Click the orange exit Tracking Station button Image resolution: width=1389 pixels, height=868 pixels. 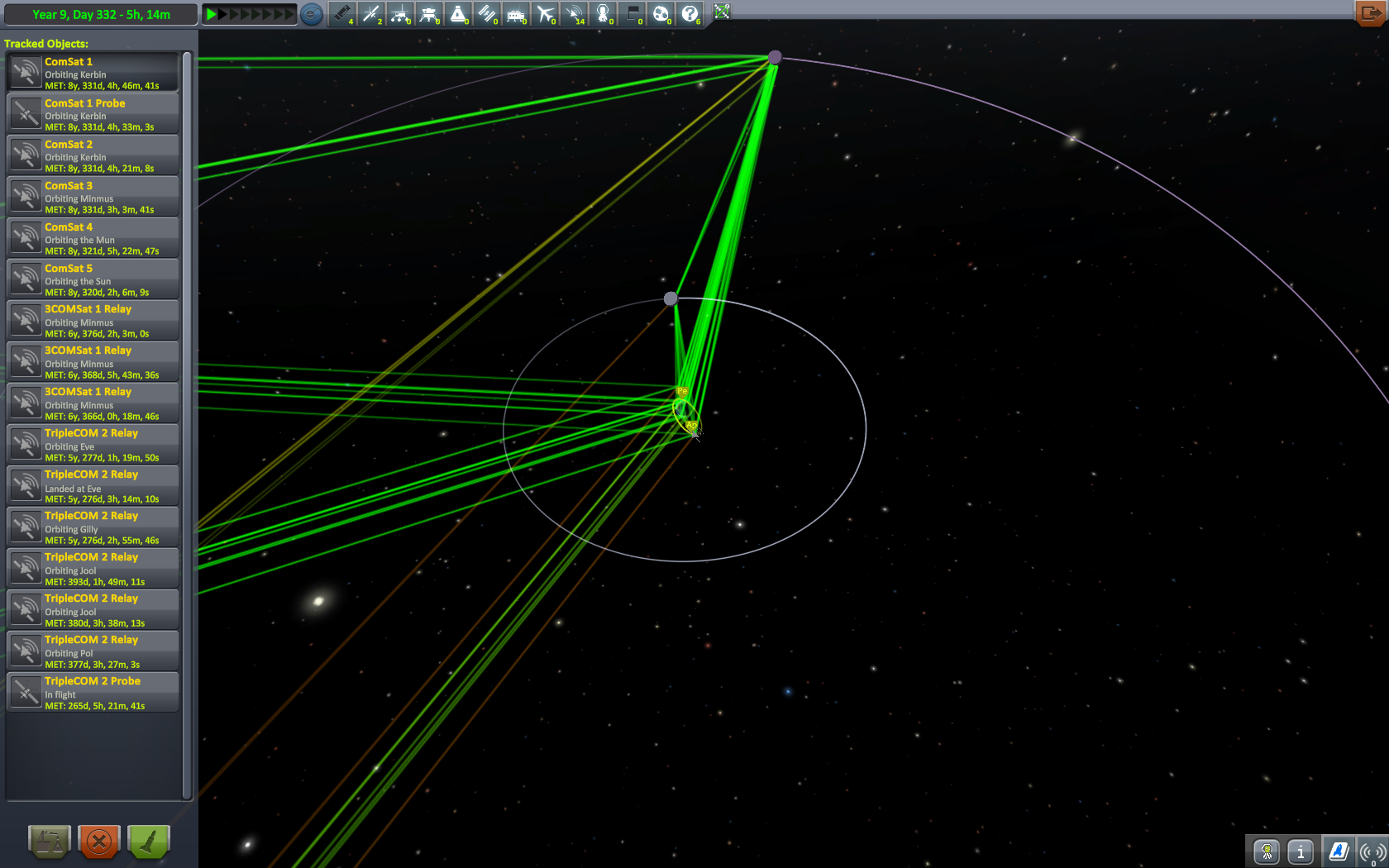(x=1370, y=13)
